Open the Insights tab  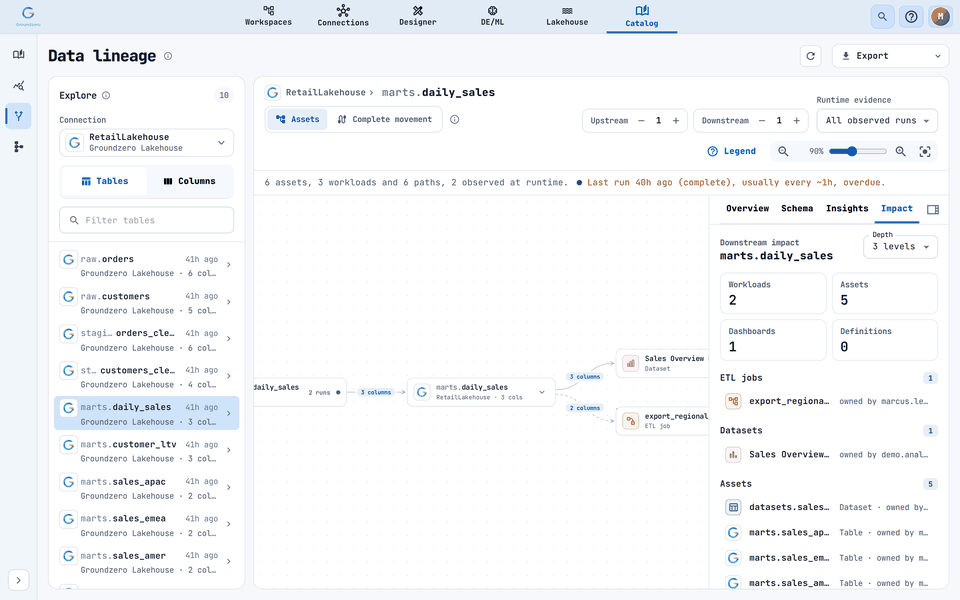pyautogui.click(x=847, y=209)
